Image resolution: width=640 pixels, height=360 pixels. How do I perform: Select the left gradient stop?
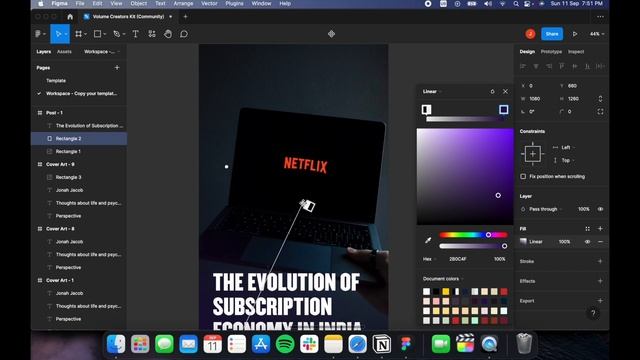tap(427, 109)
